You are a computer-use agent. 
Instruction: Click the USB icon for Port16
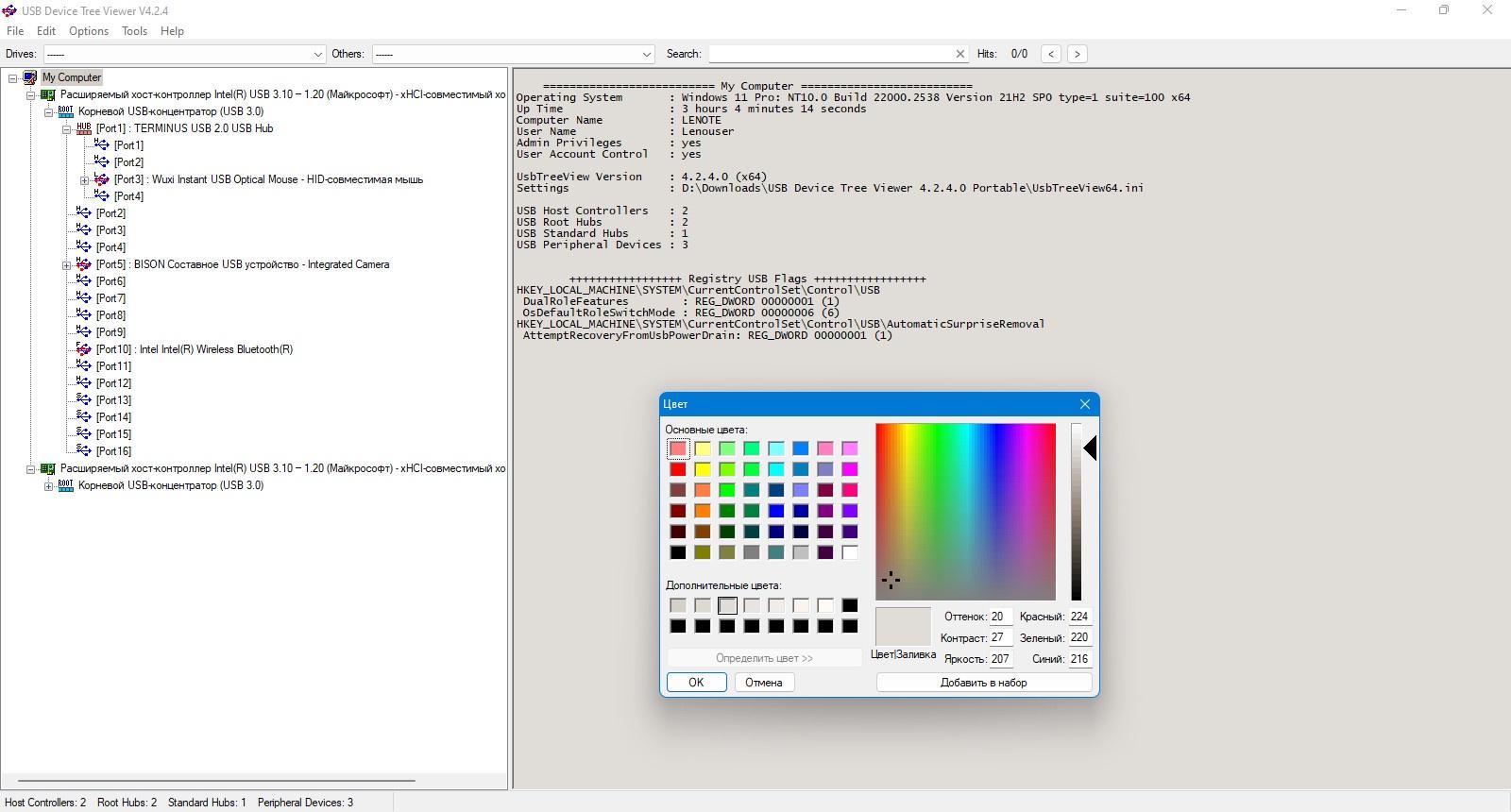(x=84, y=451)
